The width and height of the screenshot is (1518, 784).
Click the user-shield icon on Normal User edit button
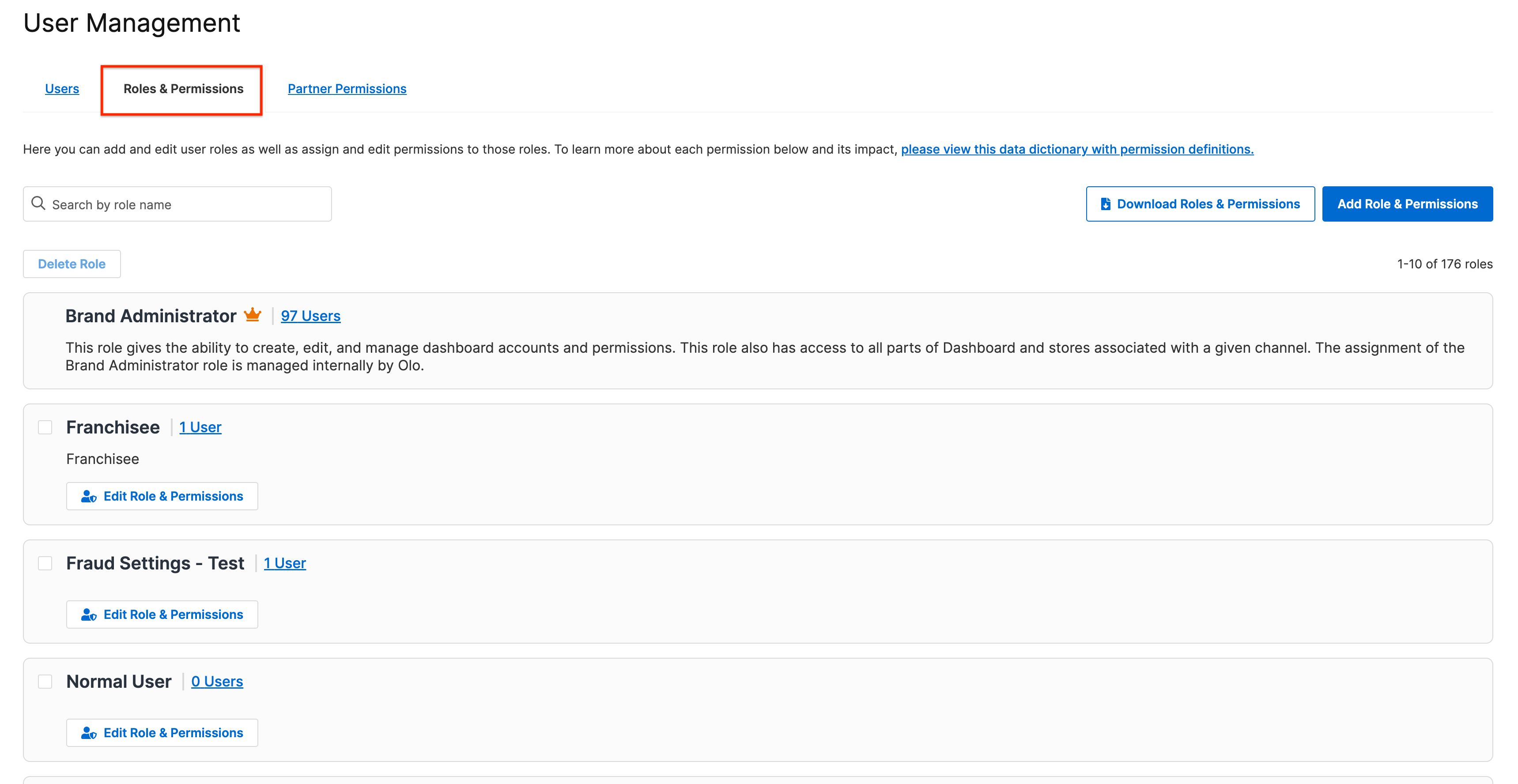click(88, 733)
